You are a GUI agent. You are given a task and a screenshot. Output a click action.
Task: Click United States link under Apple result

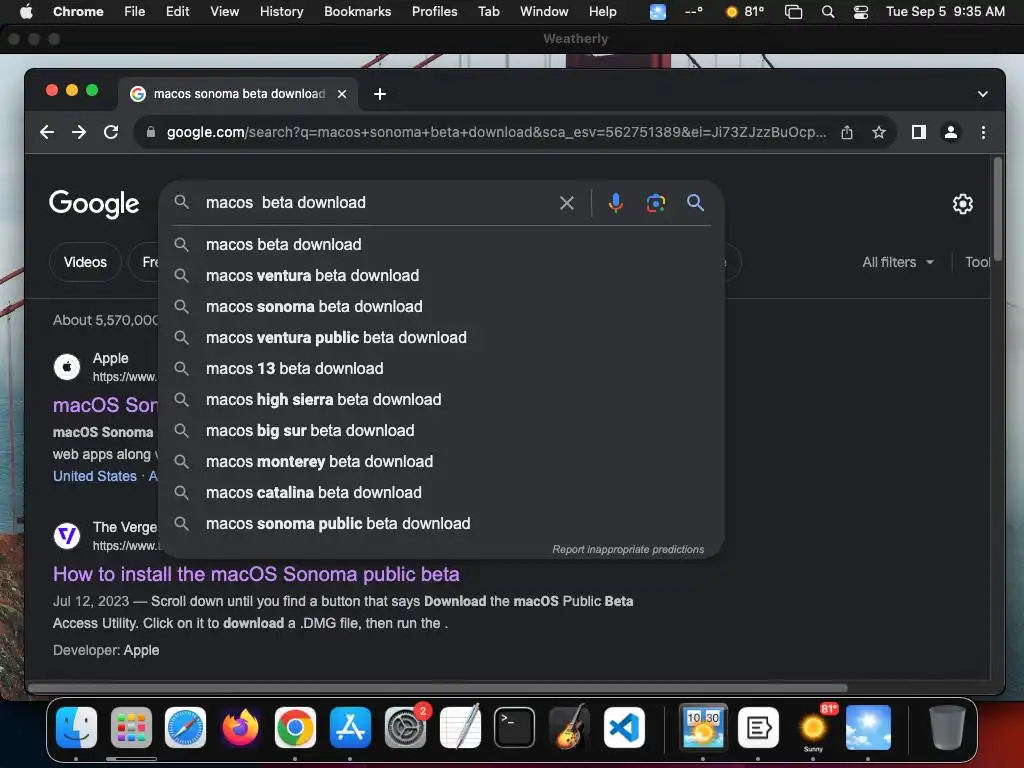(95, 476)
